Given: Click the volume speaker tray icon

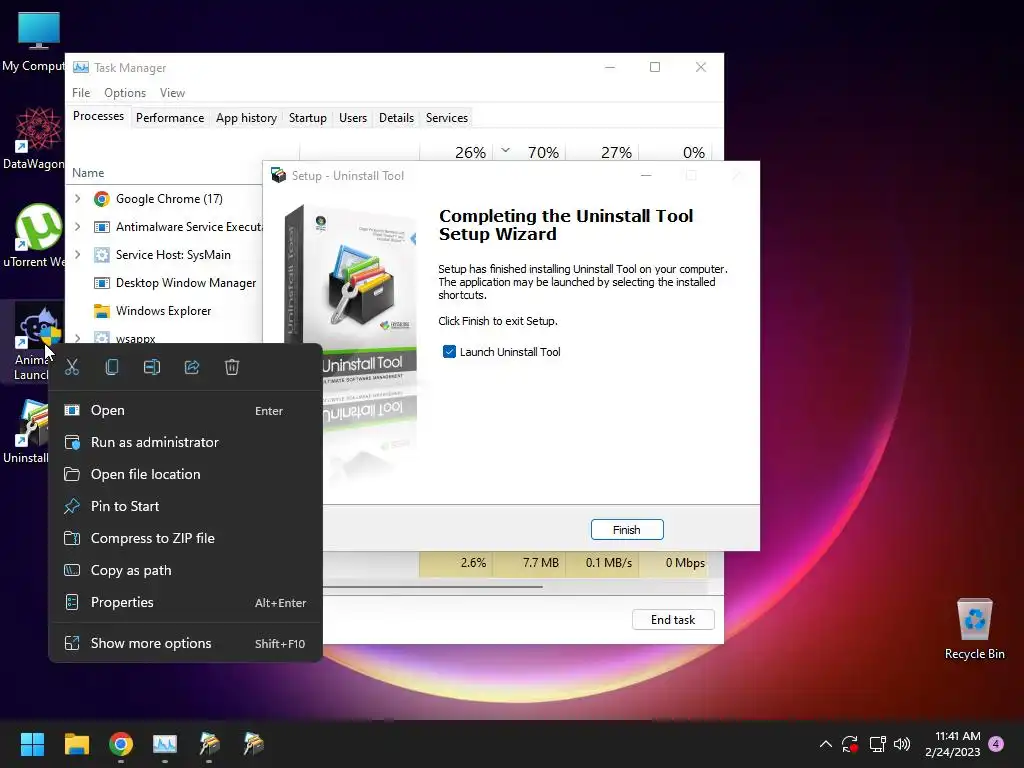Looking at the screenshot, I should (902, 744).
